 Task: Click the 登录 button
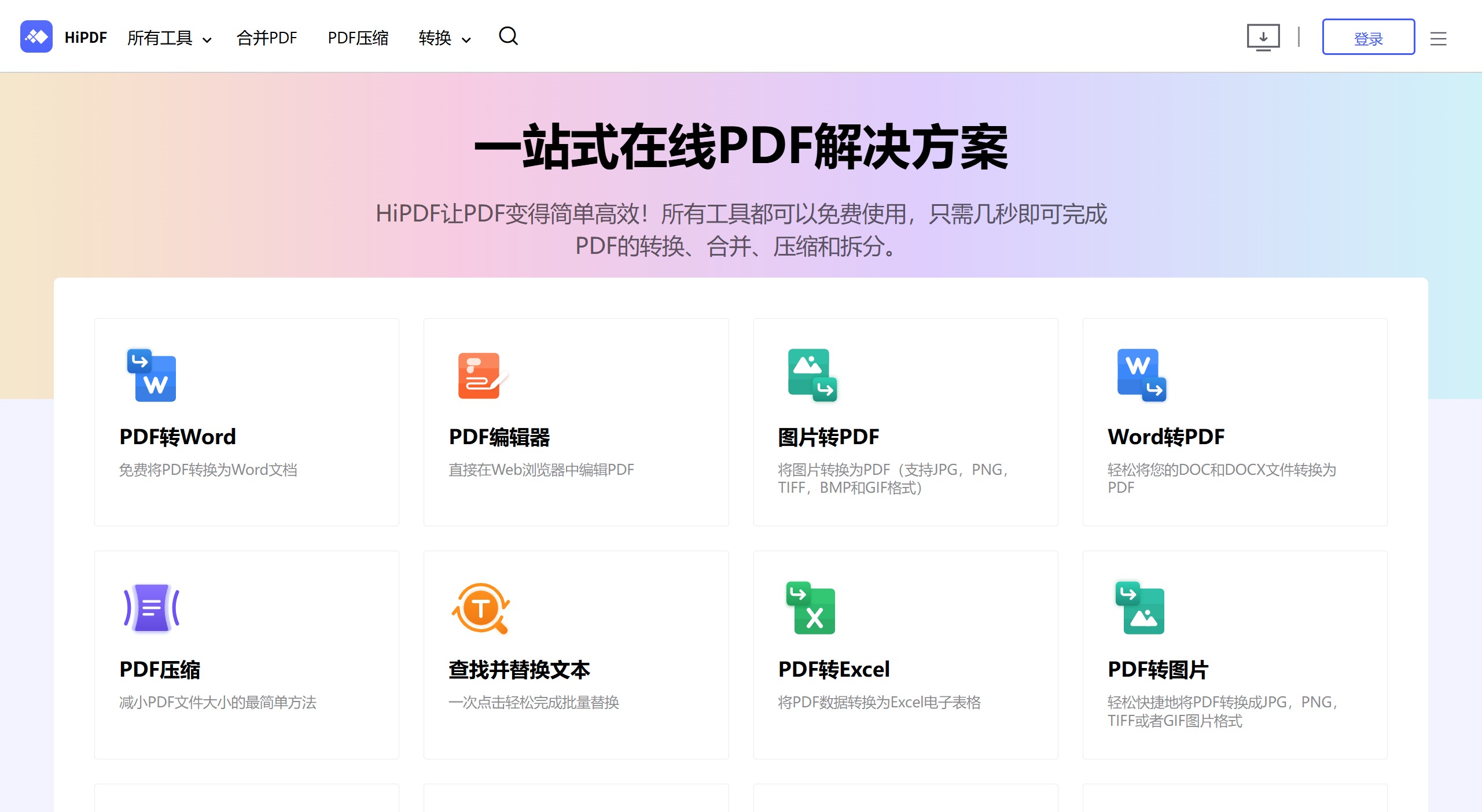pos(1368,37)
